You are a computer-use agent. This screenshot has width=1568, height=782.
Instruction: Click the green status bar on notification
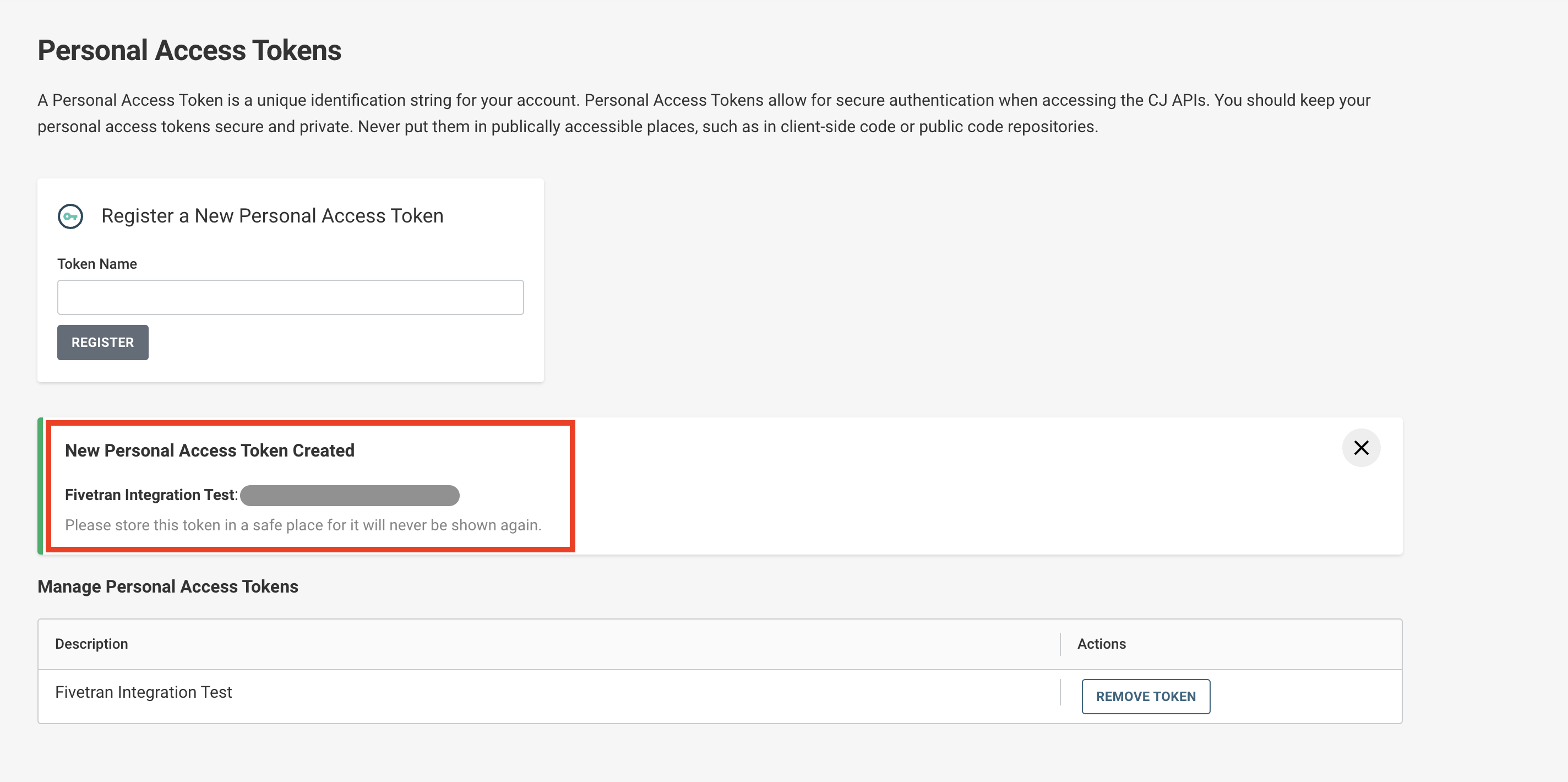pos(40,486)
